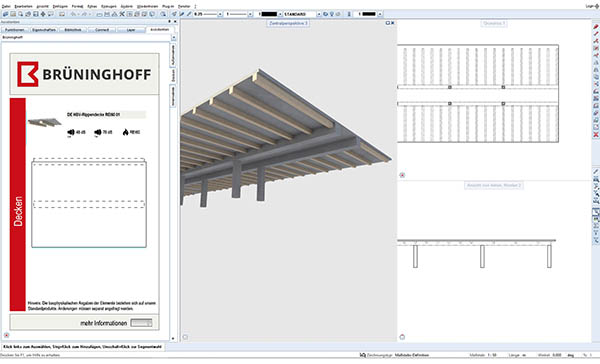Click the fire resistance REI60 flame icon

[126, 132]
